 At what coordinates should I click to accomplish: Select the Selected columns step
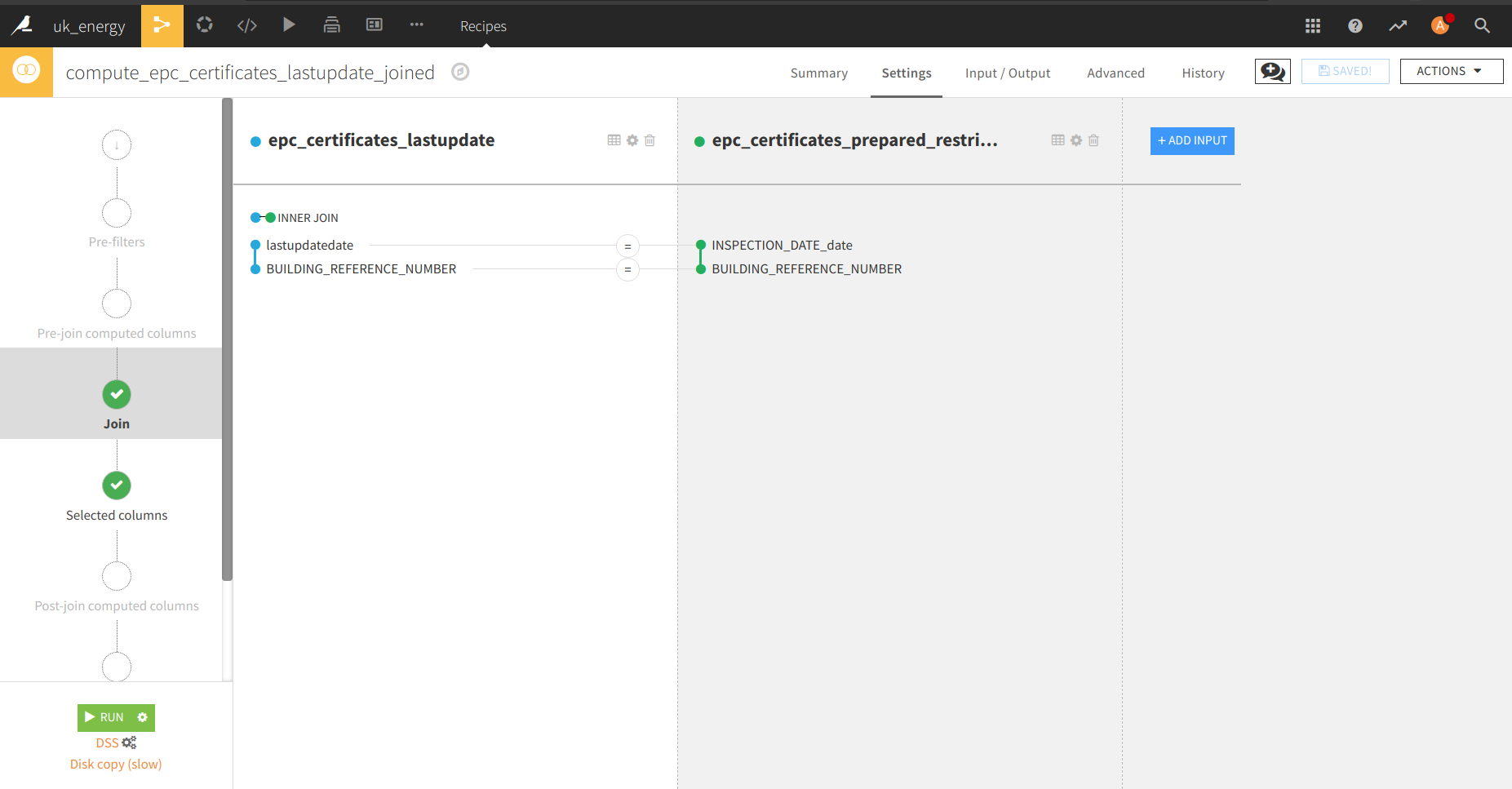pyautogui.click(x=117, y=486)
